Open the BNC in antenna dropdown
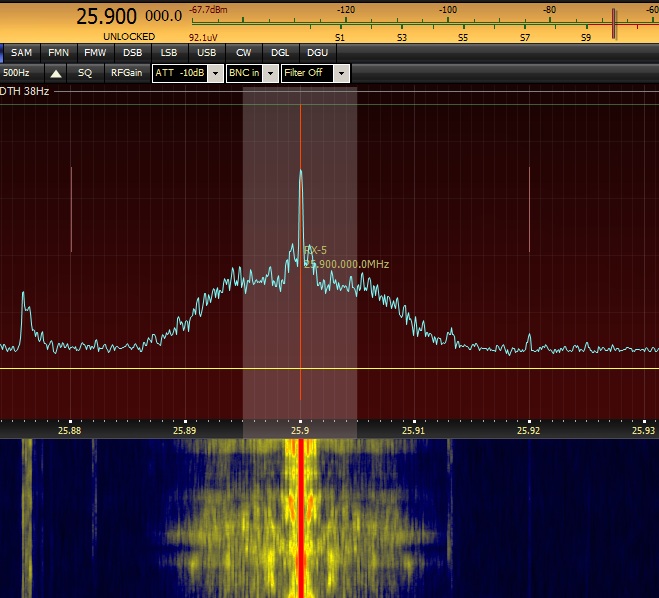Image resolution: width=659 pixels, height=598 pixels. [x=271, y=74]
